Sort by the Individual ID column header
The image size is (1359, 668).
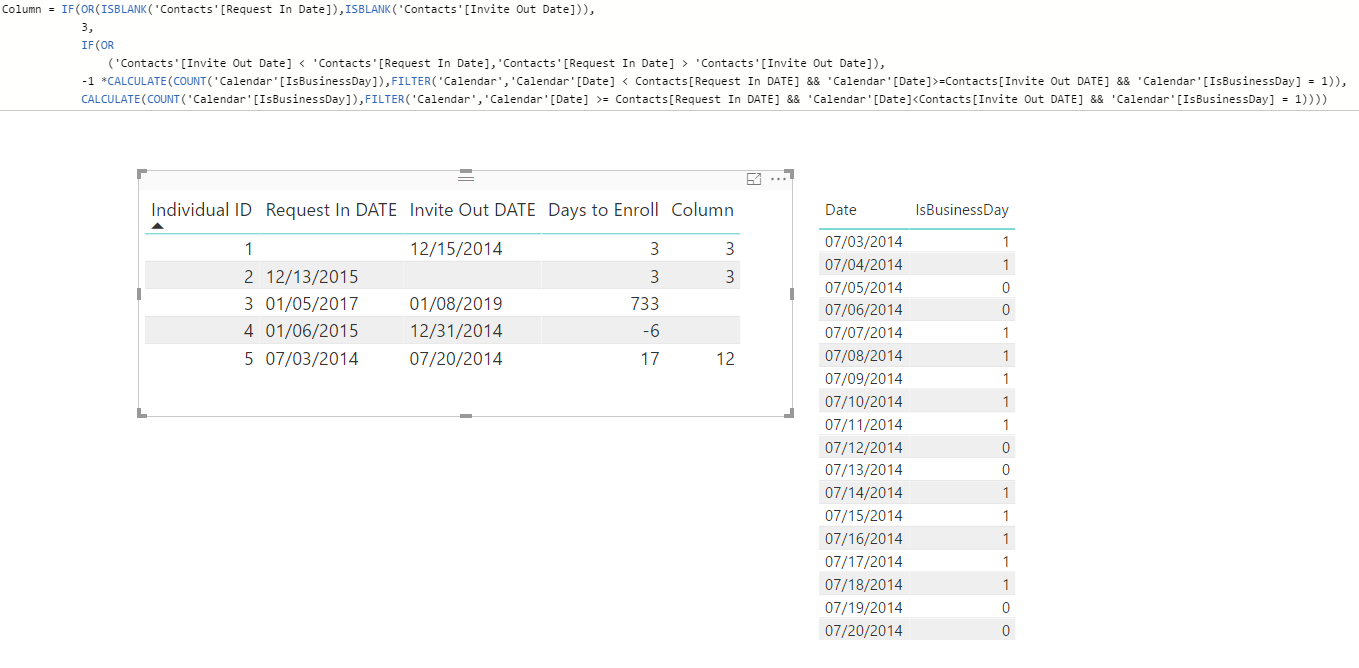[201, 210]
